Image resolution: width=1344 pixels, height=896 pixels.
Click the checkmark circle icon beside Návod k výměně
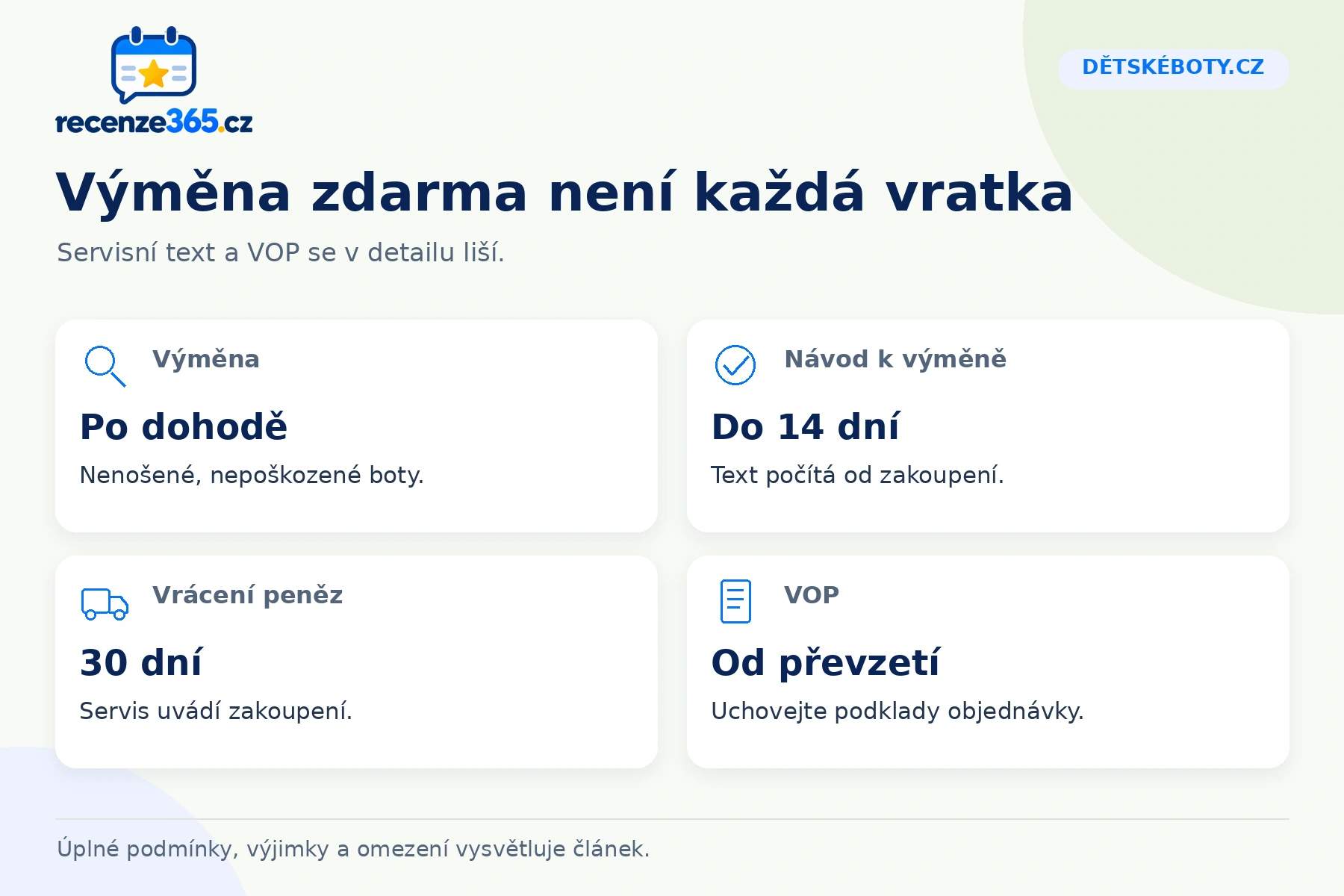735,365
